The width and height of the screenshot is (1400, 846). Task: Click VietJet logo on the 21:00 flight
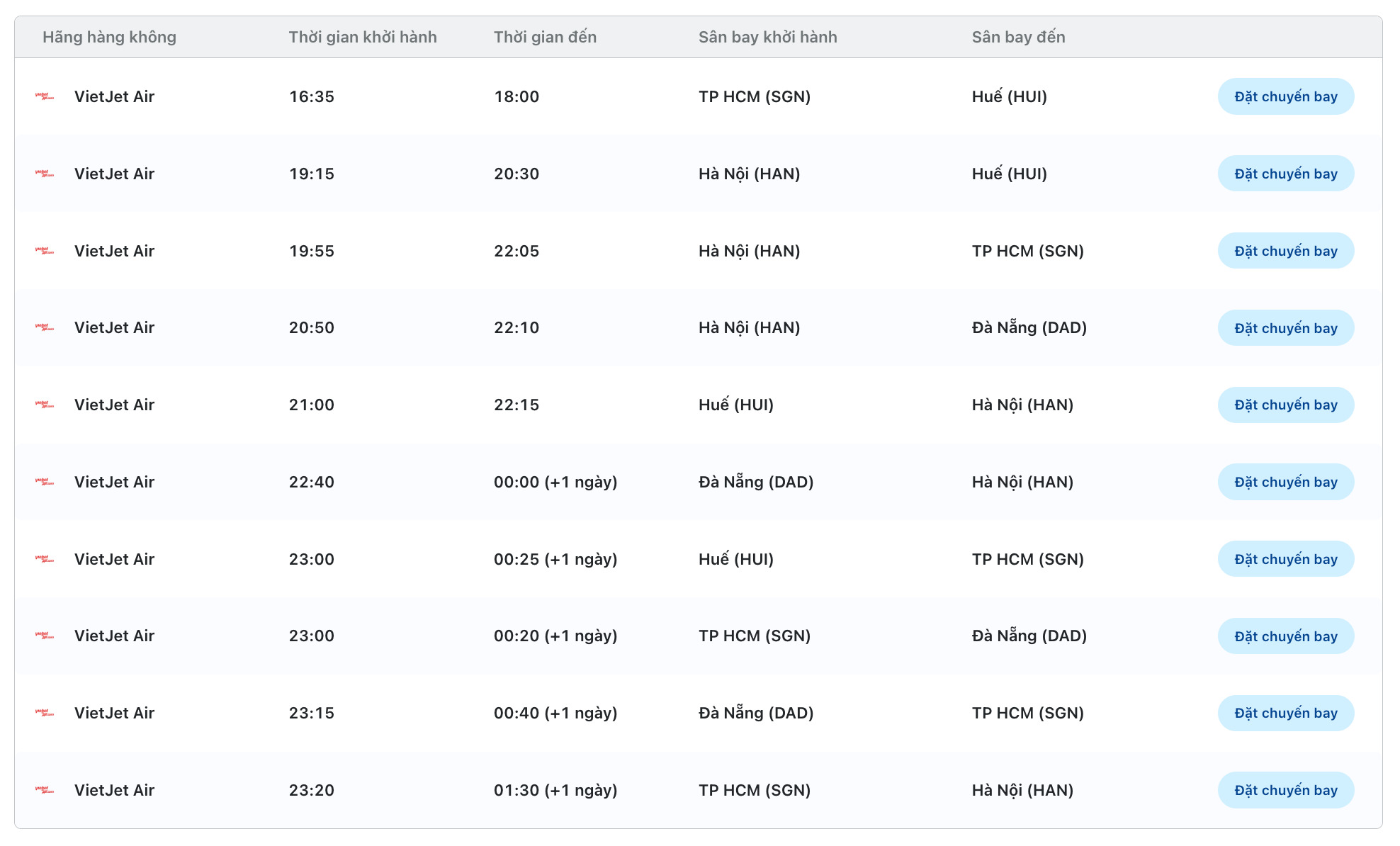pyautogui.click(x=45, y=405)
